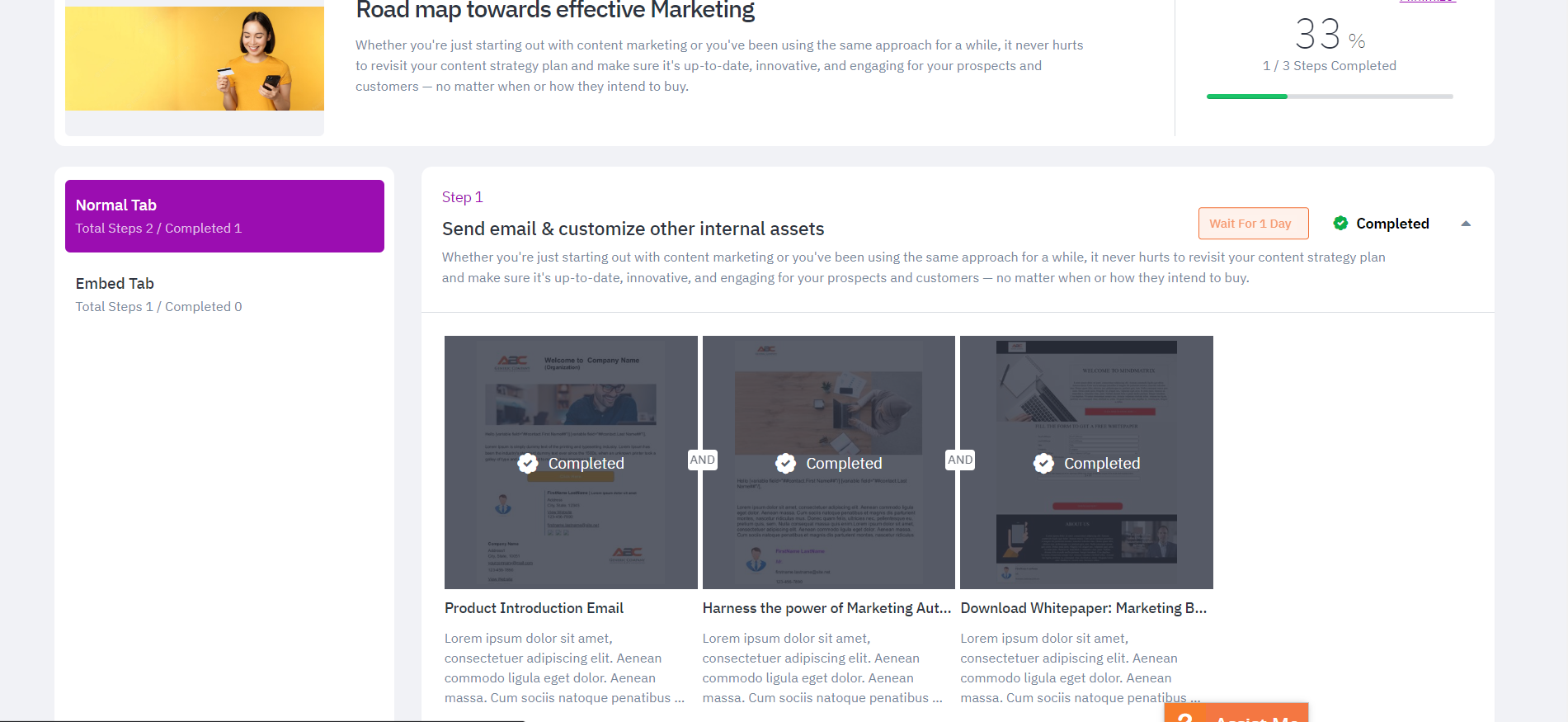The image size is (1568, 722).
Task: Click the steps completed progress bar
Action: pyautogui.click(x=1330, y=97)
